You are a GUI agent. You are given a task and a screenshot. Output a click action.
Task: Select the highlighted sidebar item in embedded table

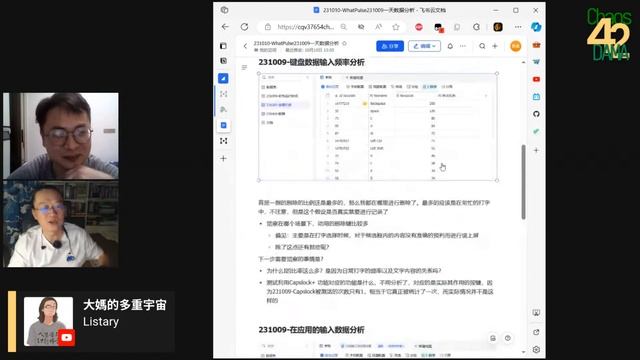[285, 105]
